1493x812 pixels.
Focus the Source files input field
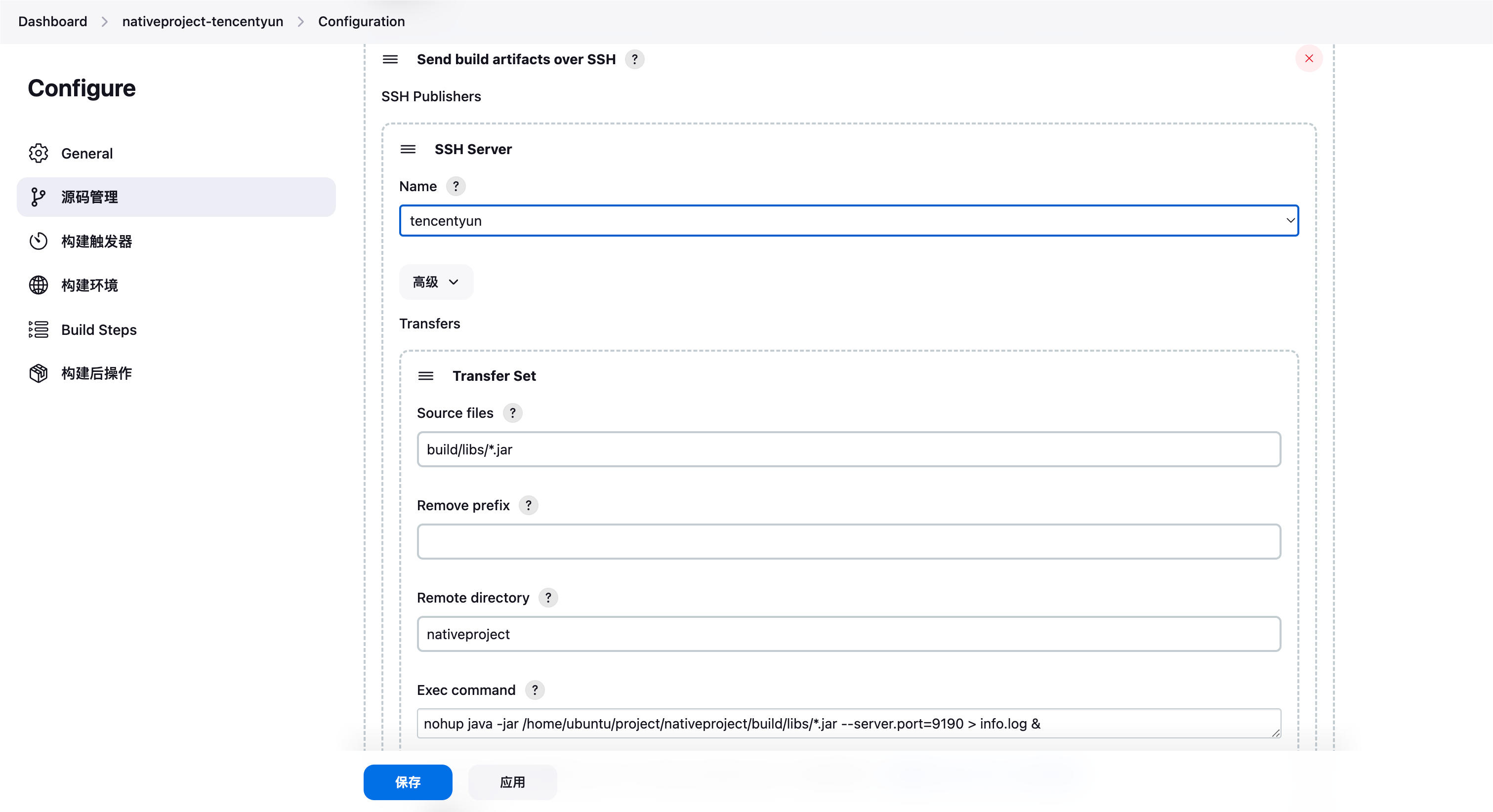pos(848,449)
